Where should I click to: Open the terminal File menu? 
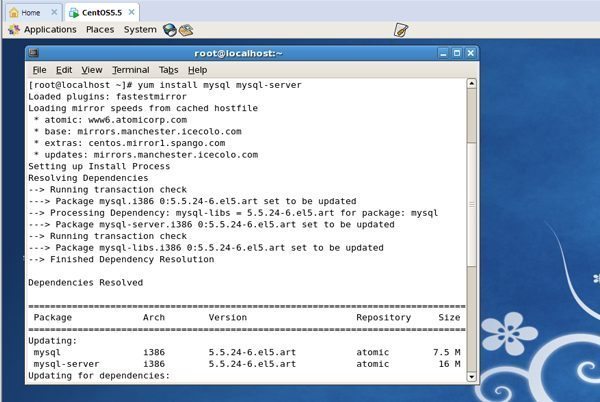pyautogui.click(x=39, y=70)
